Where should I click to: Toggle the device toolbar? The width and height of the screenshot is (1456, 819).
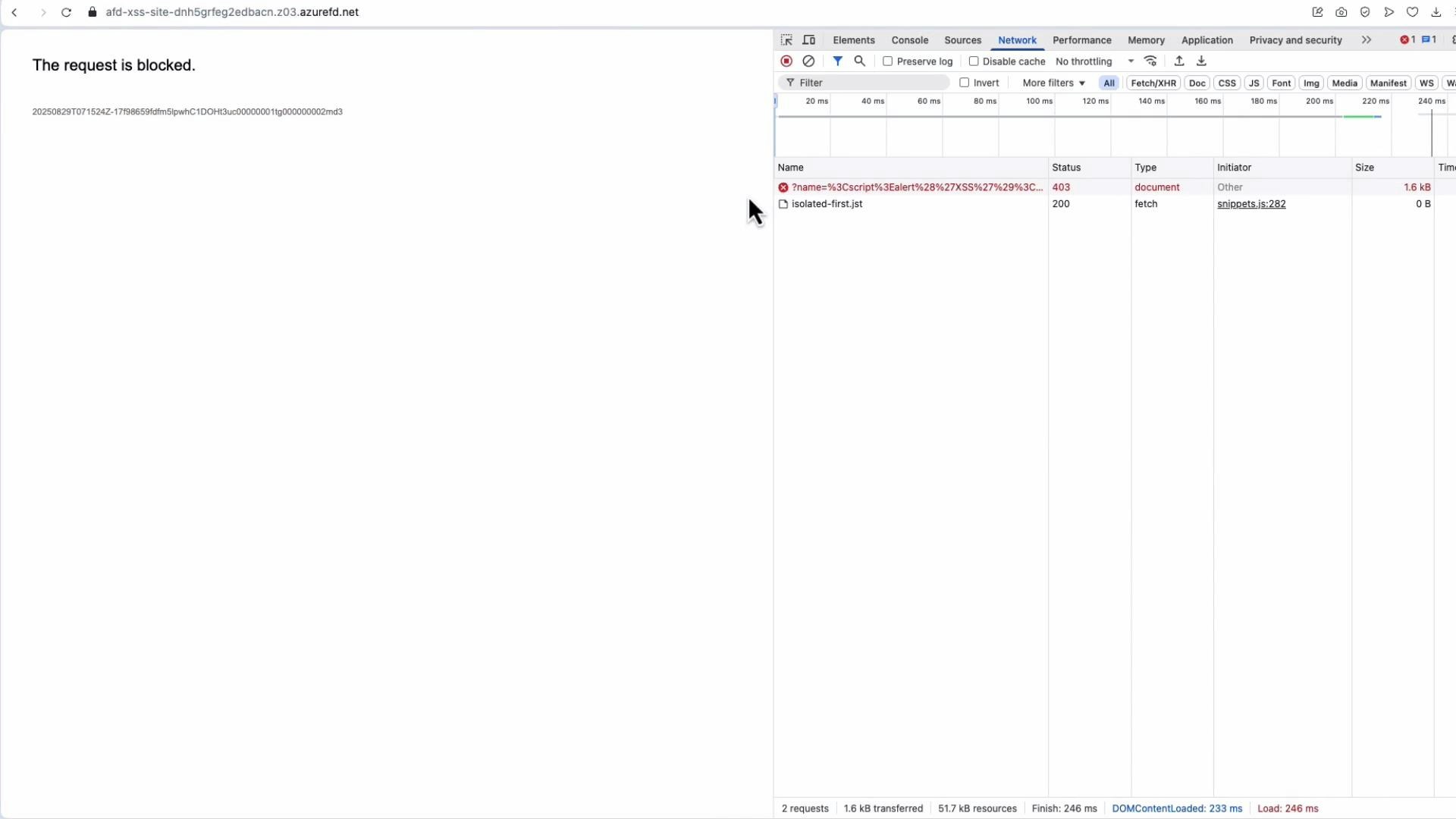click(x=808, y=39)
